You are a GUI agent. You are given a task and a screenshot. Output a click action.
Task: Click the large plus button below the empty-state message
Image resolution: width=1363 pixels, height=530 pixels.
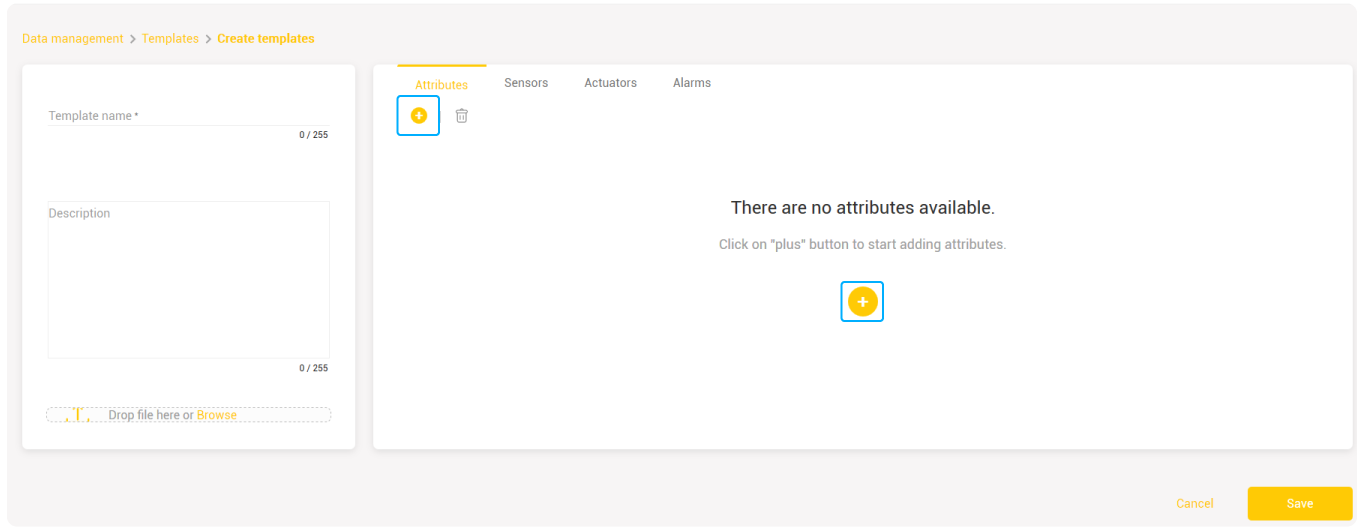(862, 301)
